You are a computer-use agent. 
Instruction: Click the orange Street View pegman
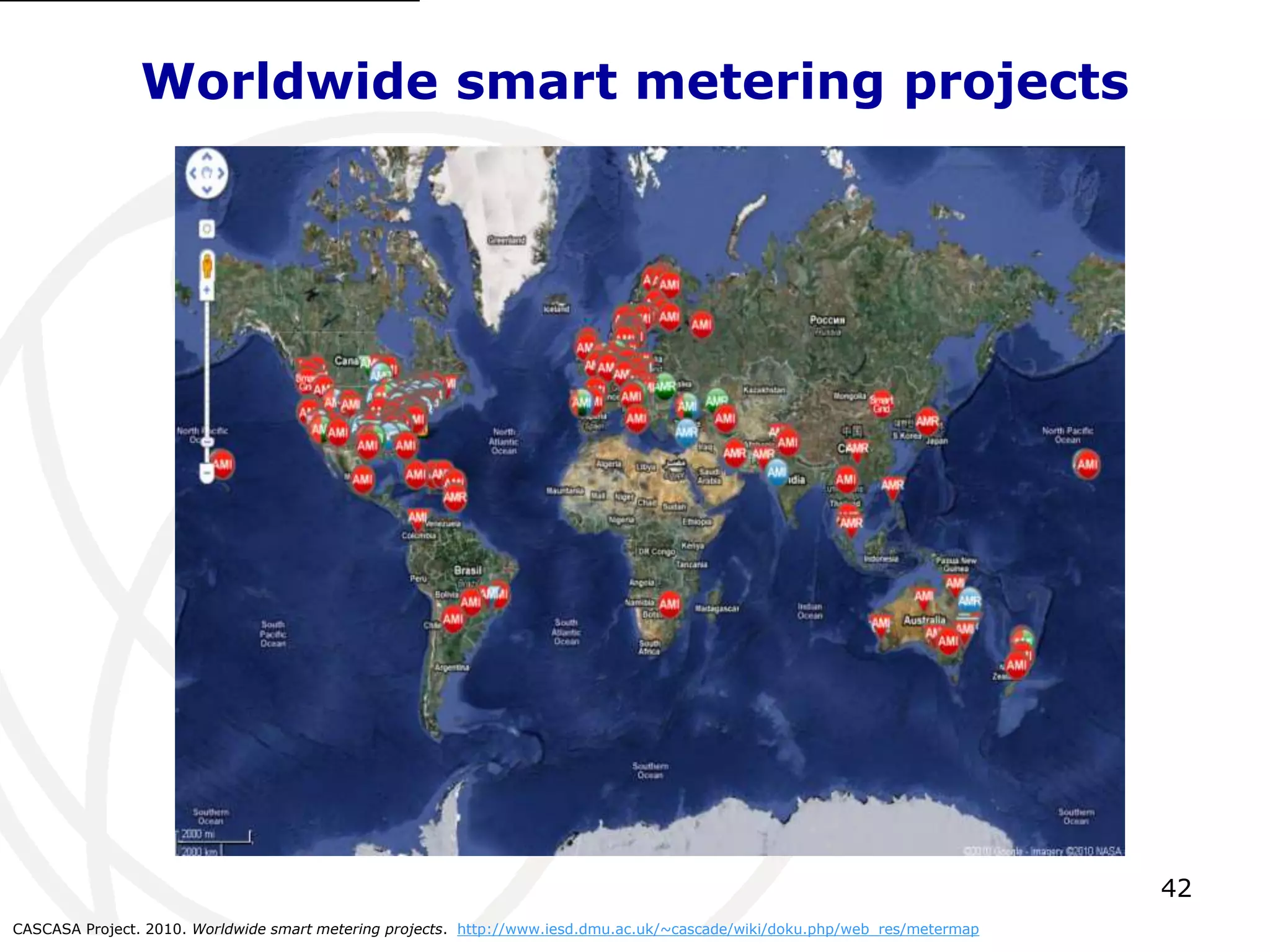coord(207,267)
